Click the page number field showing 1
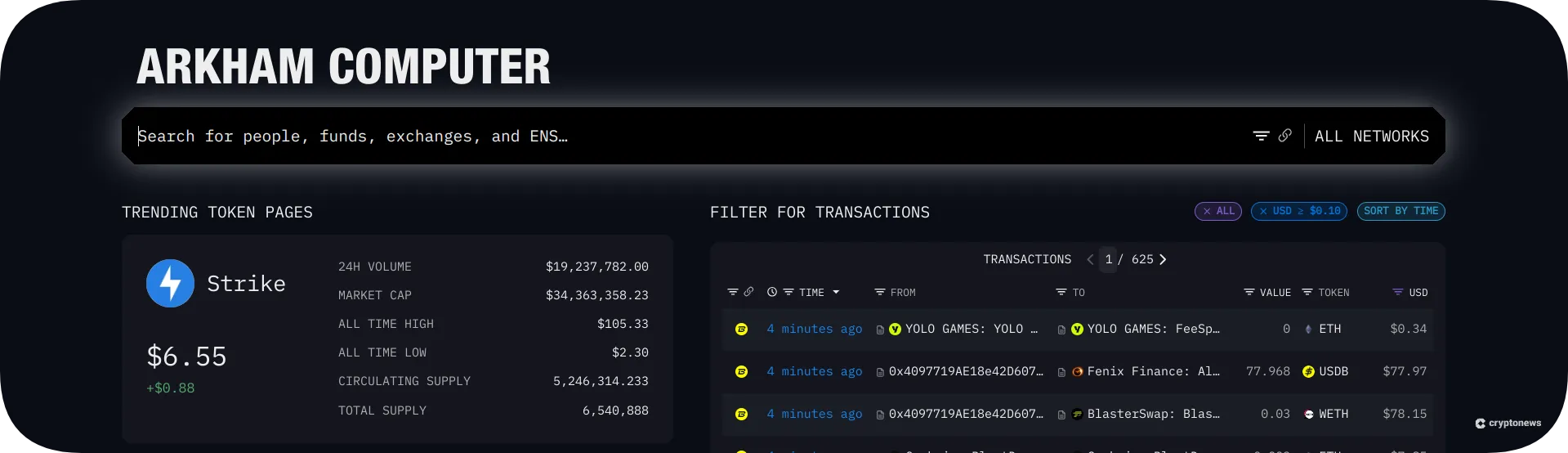1568x453 pixels. point(1108,259)
